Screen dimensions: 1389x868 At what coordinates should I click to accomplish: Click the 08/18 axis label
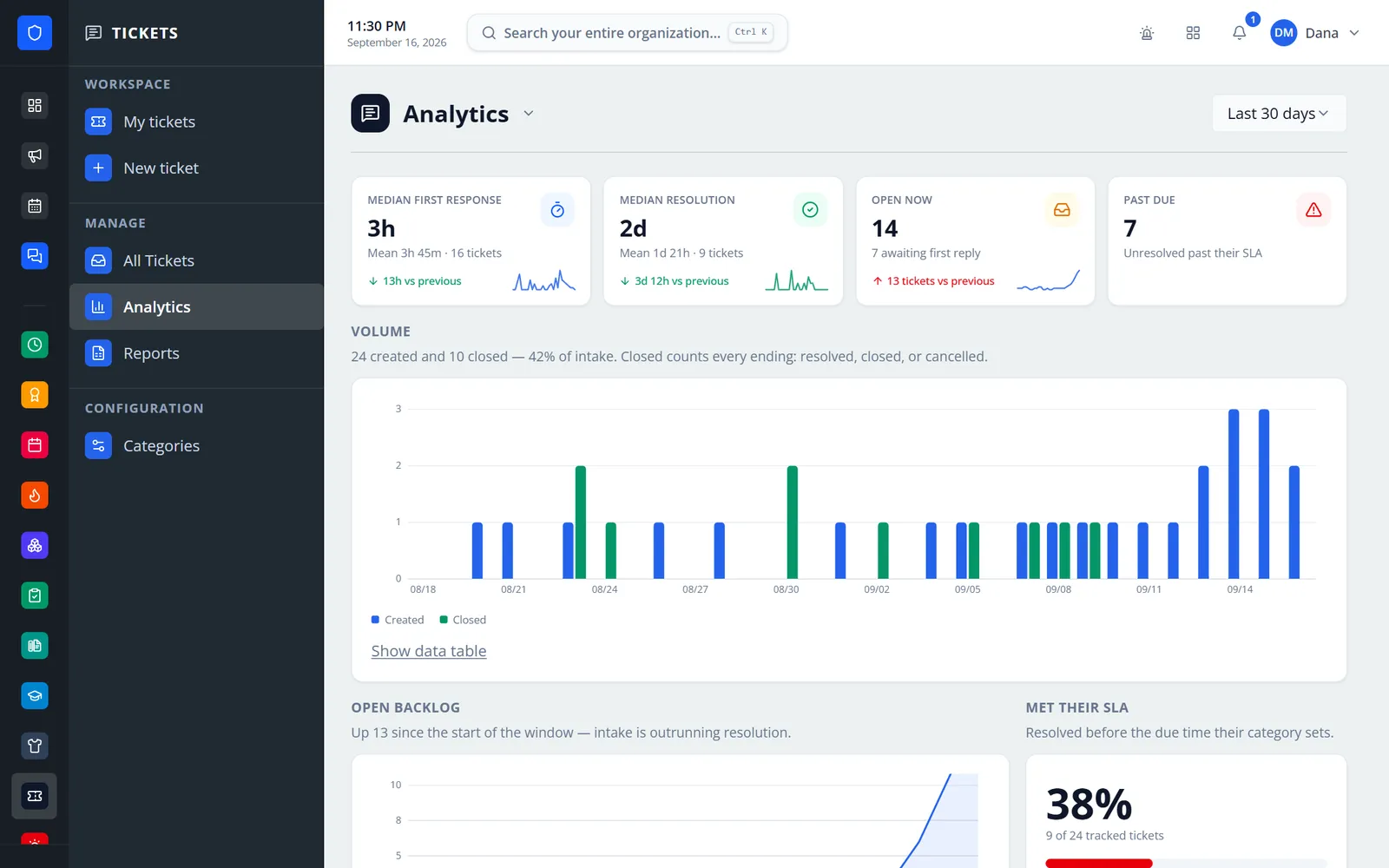423,589
